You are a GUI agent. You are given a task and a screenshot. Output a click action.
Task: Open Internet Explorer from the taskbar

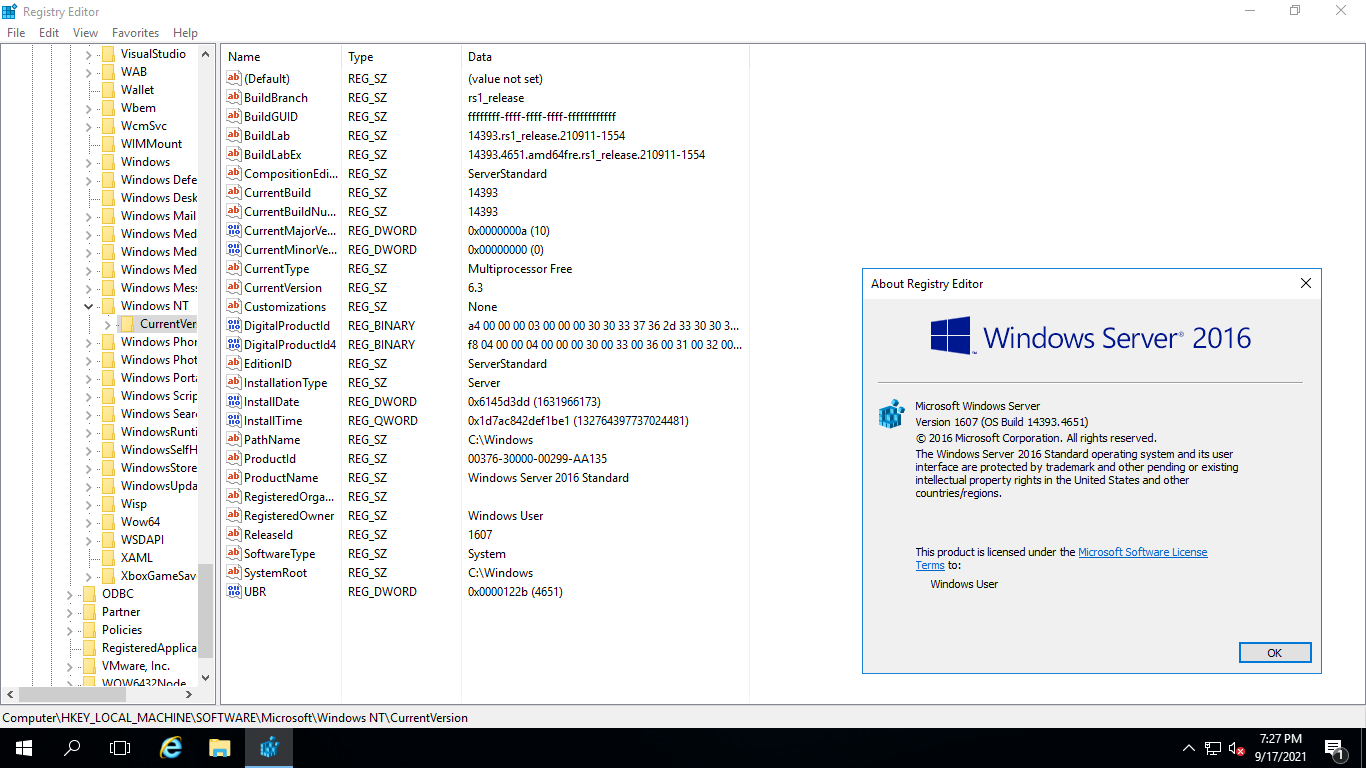(171, 747)
